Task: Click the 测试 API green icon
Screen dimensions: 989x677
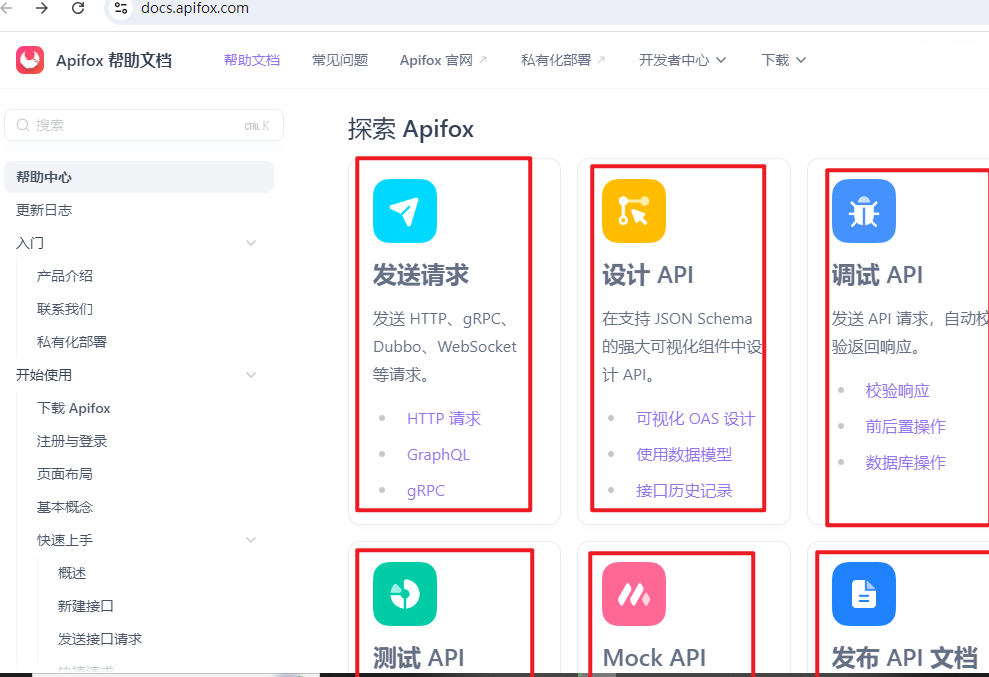Action: click(405, 594)
